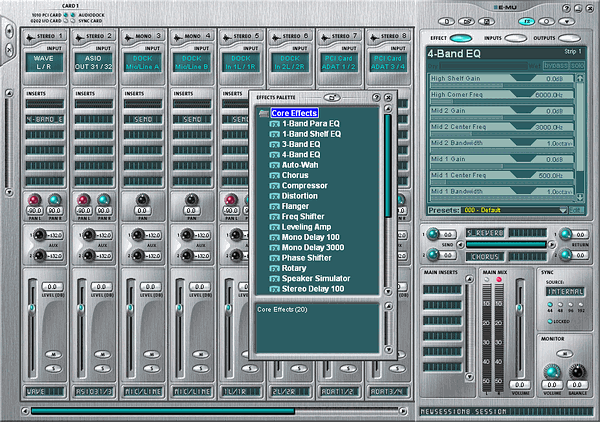Collapse the Core Effects folder
This screenshot has width=600, height=422.
263,113
